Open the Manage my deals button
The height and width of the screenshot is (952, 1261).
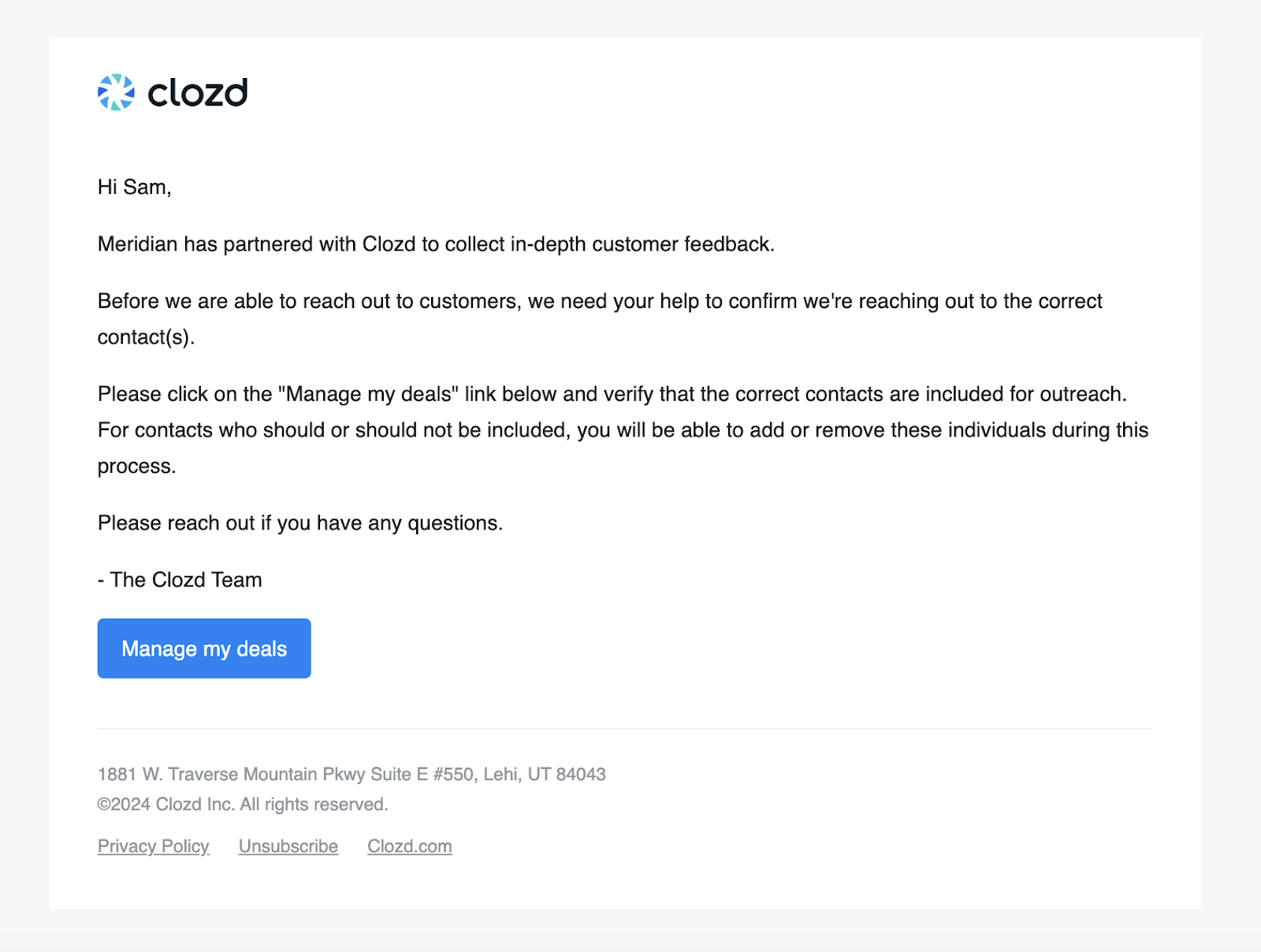204,648
